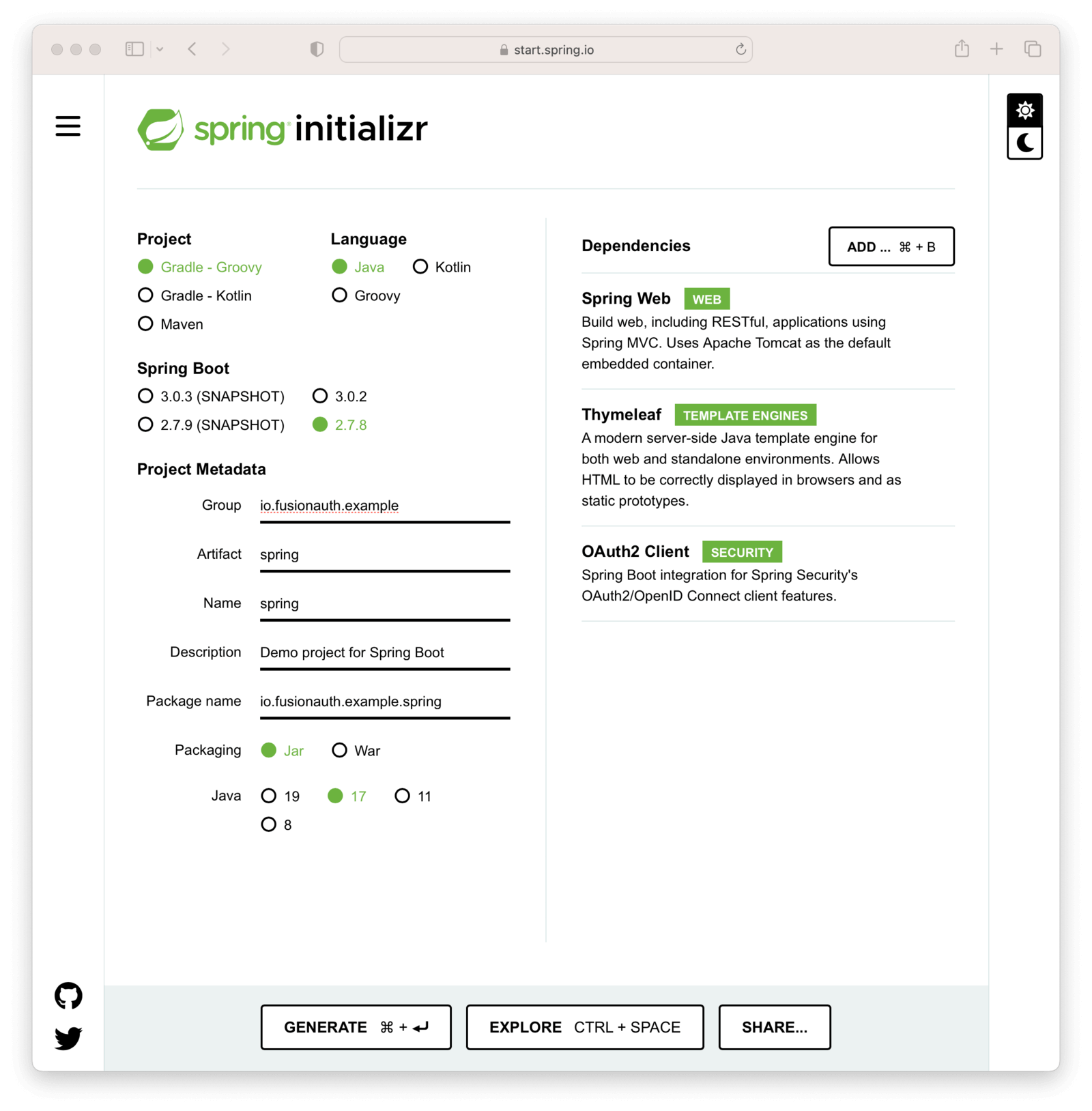
Task: Choose Kotlin language
Action: pos(442,267)
